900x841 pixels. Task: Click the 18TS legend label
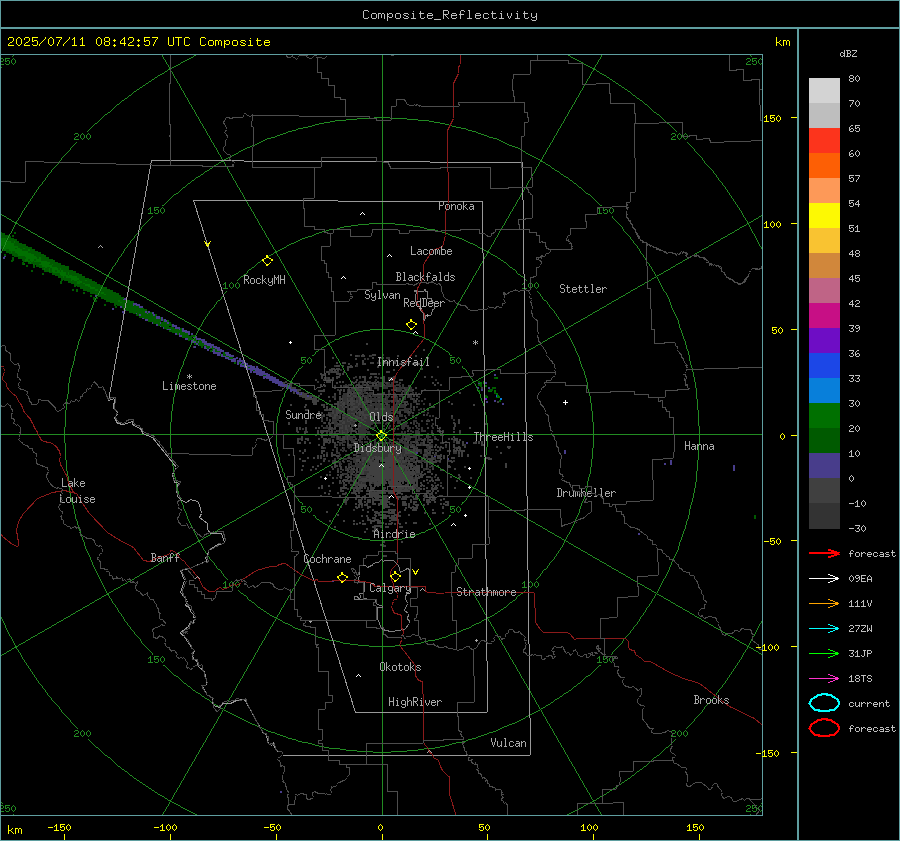click(860, 679)
